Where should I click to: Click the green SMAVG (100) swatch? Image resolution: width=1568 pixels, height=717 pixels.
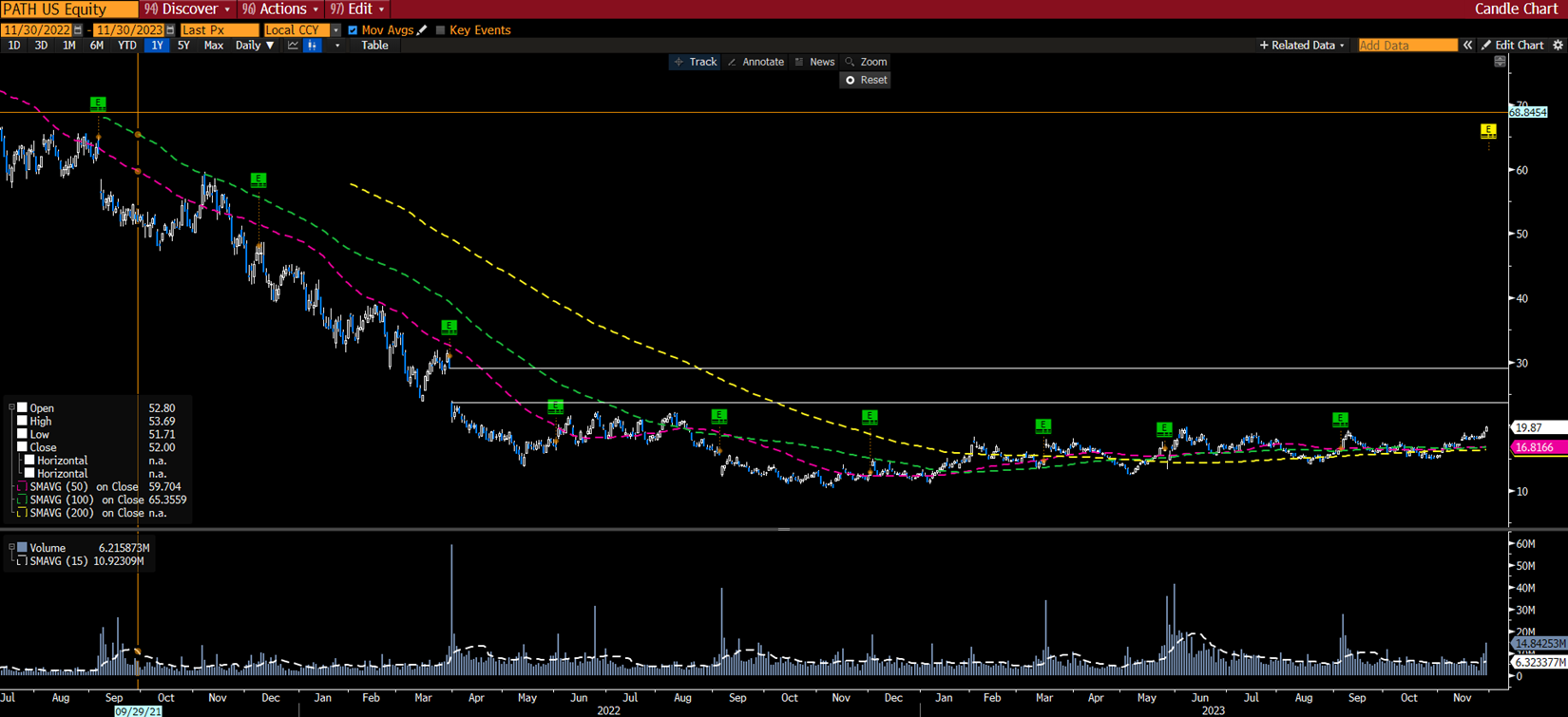pyautogui.click(x=22, y=500)
